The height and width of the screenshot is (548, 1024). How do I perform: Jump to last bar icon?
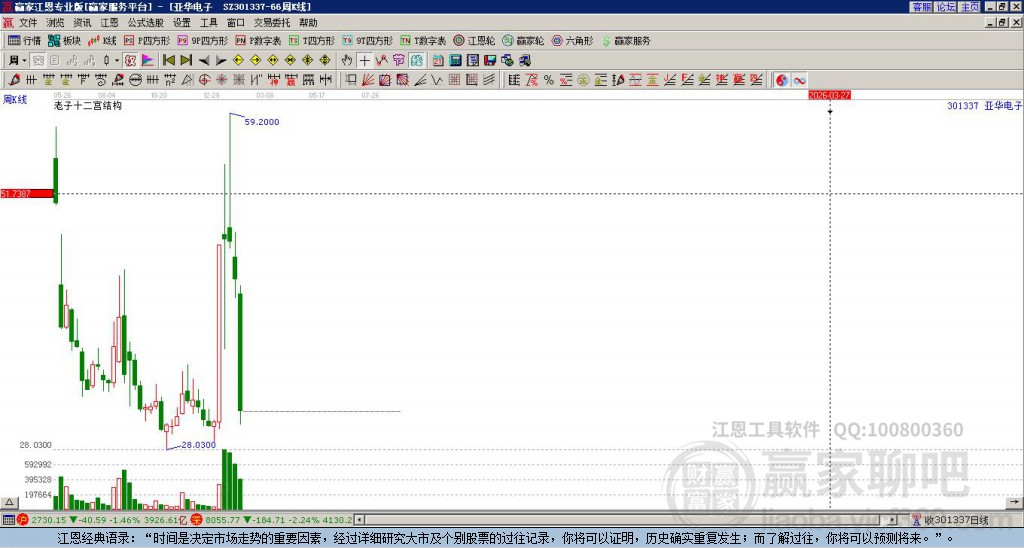tap(186, 61)
